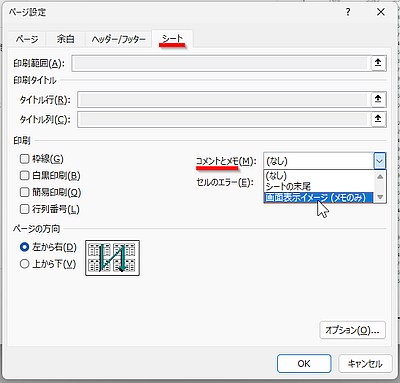Click キャンセル button

click(365, 363)
